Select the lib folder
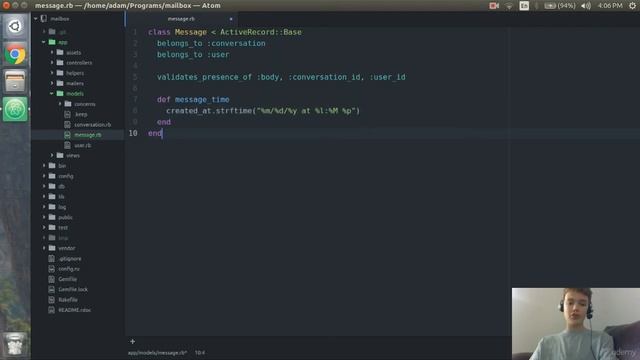 (x=61, y=197)
